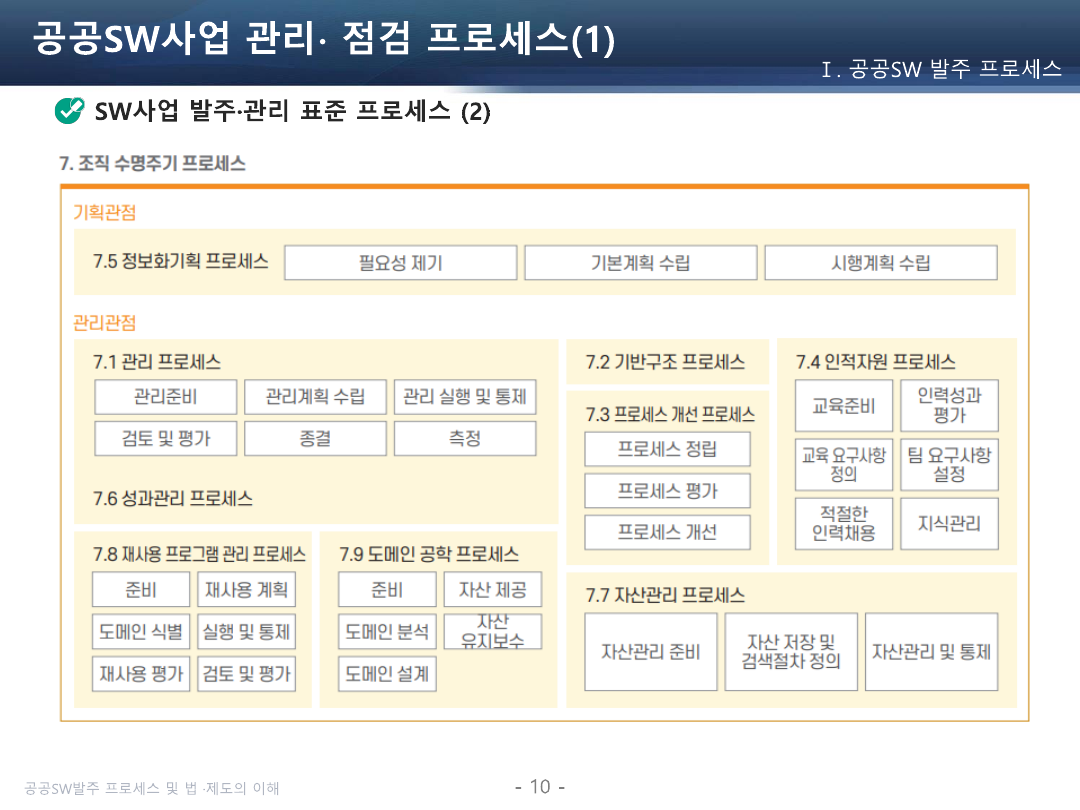Click the 관리준비 box

[165, 397]
